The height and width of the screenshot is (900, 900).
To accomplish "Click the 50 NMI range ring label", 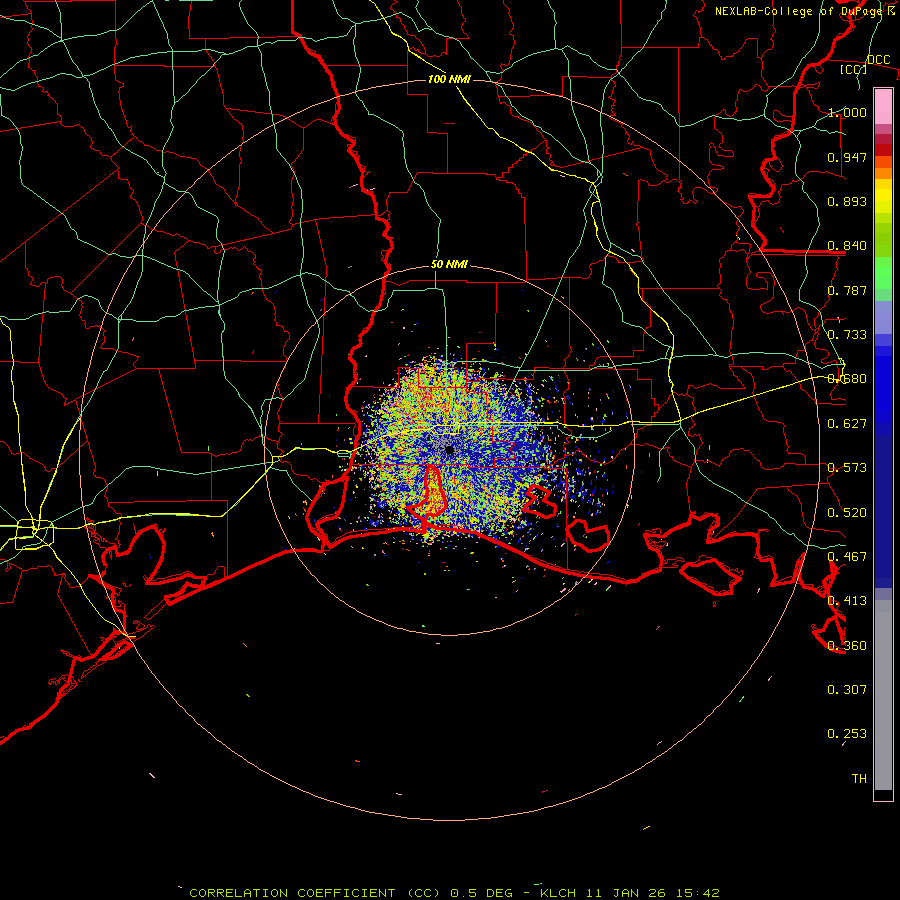I will (x=449, y=265).
